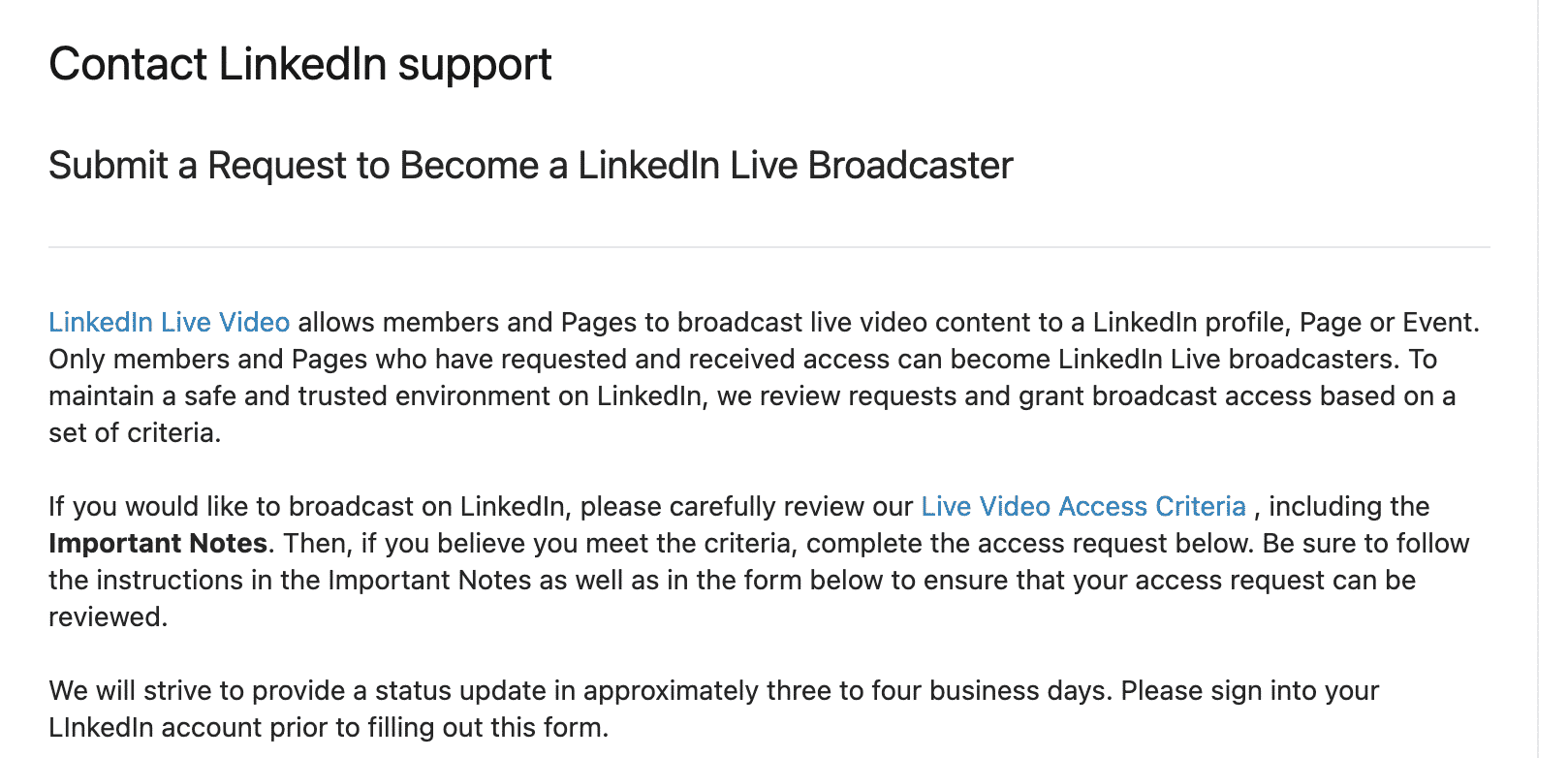Click the Contact LinkedIn support heading
Image resolution: width=1568 pixels, height=758 pixels.
point(300,65)
